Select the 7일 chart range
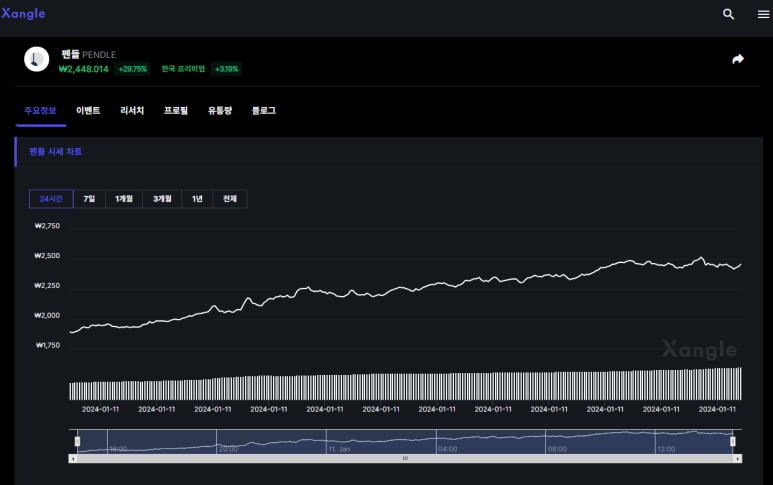The width and height of the screenshot is (773, 485). click(x=89, y=199)
